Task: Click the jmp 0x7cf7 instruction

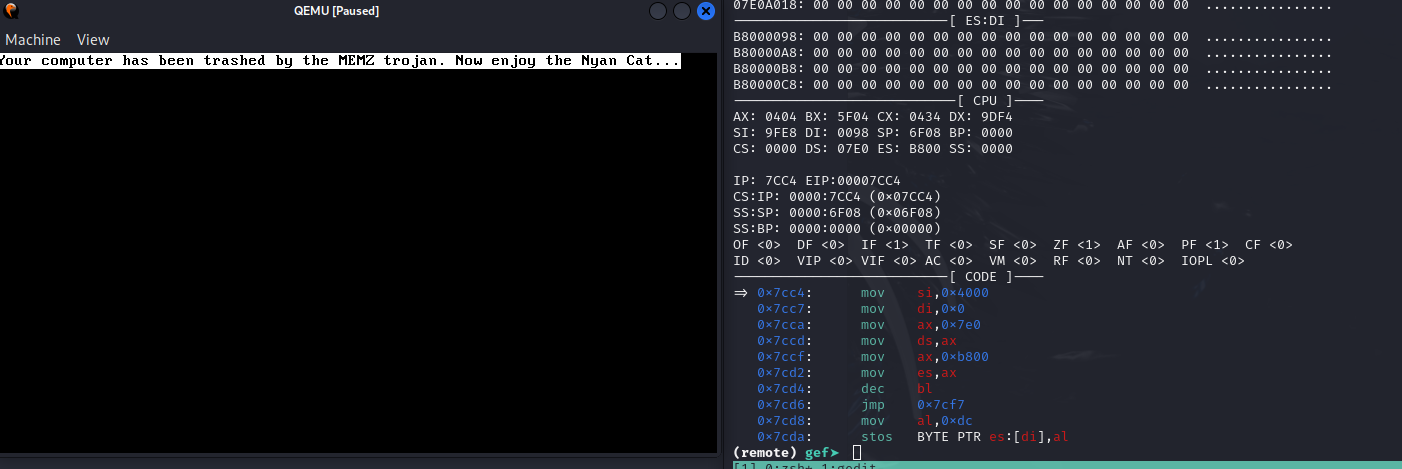Action: 913,405
